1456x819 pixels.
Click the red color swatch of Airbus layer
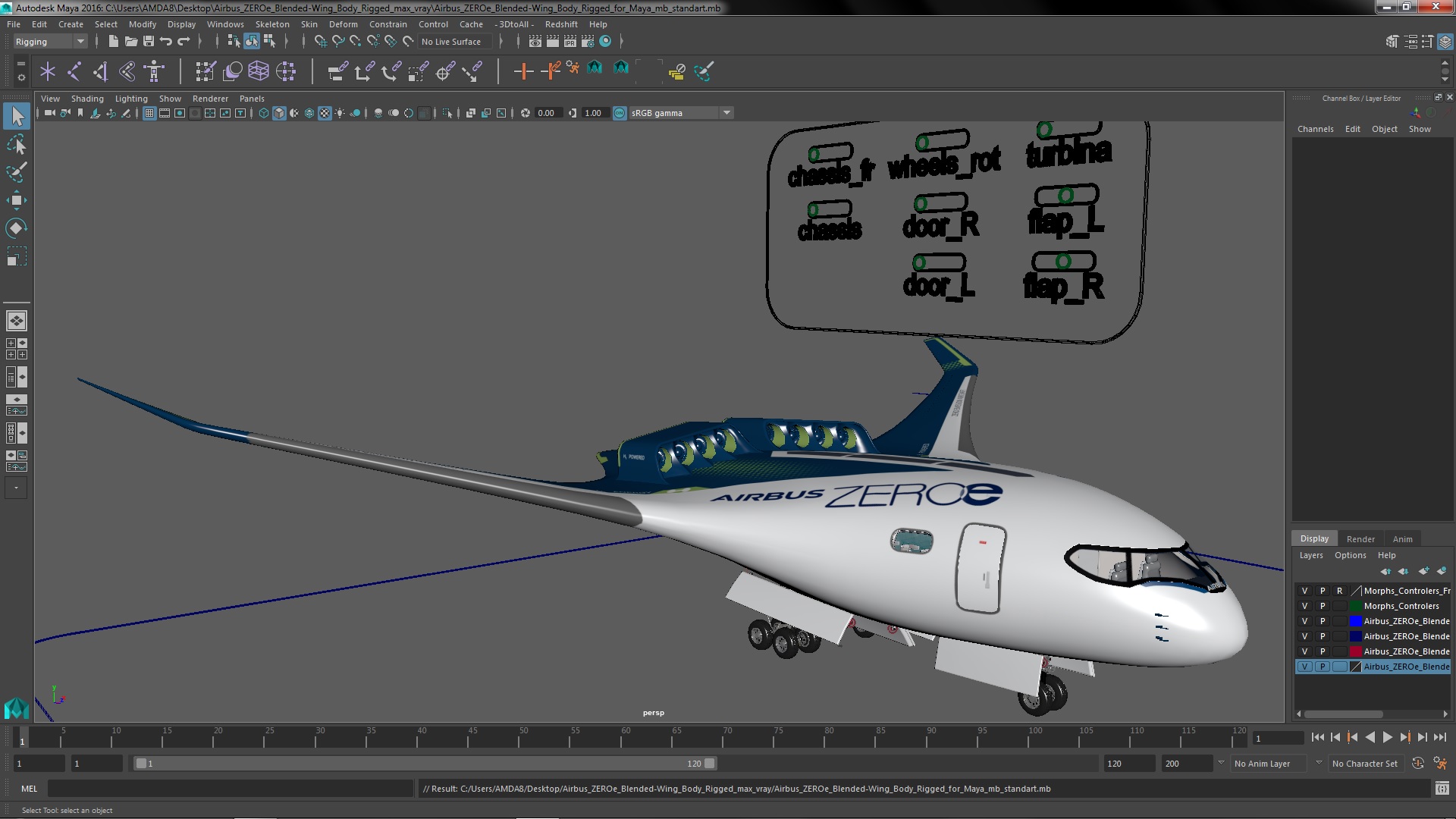1355,651
